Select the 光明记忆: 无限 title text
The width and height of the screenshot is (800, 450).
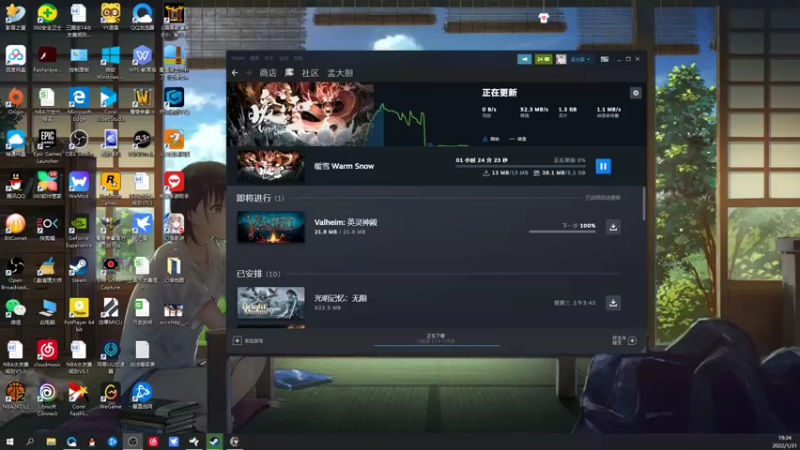(340, 298)
